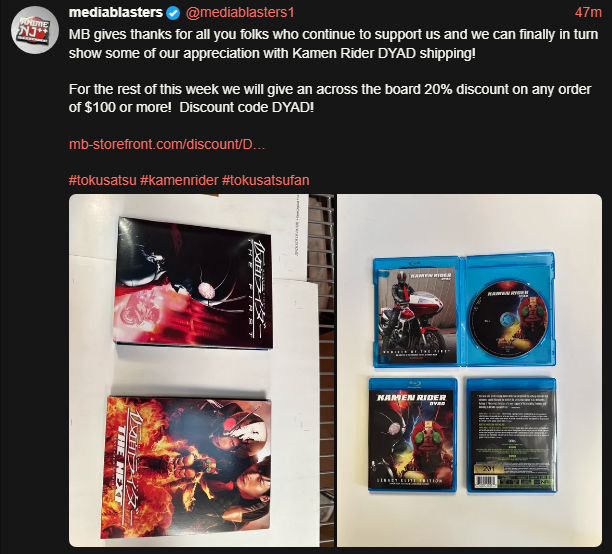Click the Kamen Rider The Next slipcover

[186, 468]
